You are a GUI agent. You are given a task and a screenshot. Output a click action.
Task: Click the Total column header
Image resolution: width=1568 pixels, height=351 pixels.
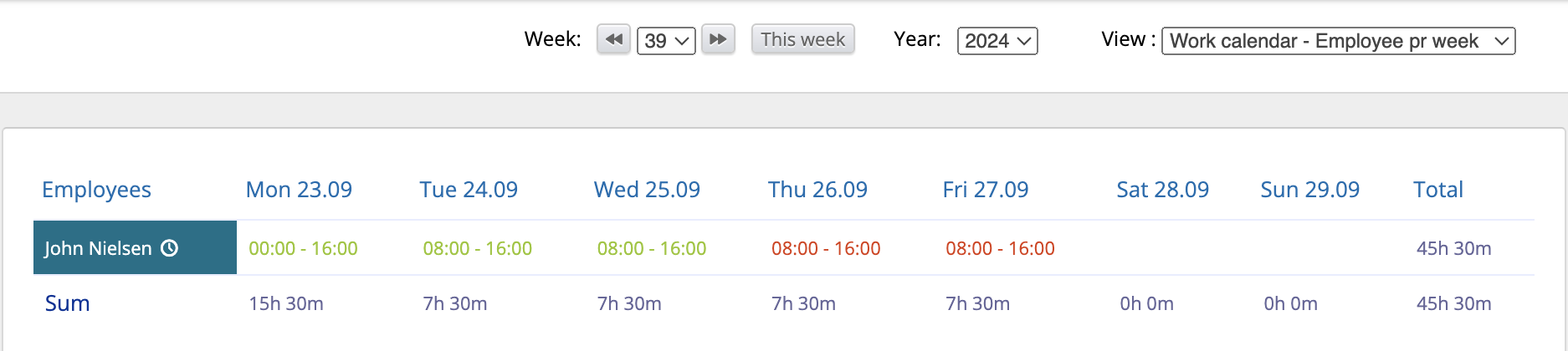point(1438,190)
